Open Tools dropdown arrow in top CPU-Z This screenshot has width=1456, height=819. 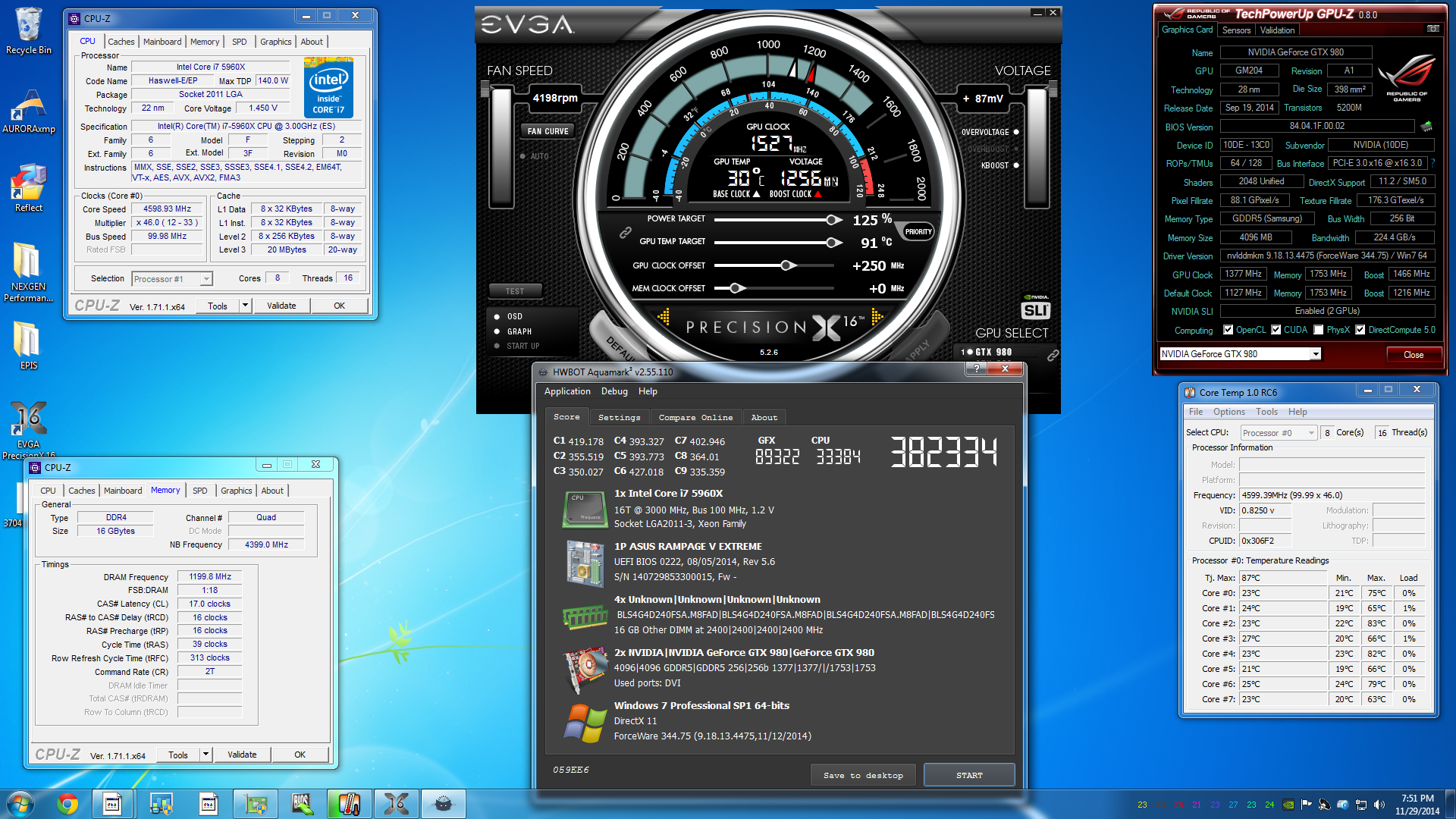pos(245,306)
